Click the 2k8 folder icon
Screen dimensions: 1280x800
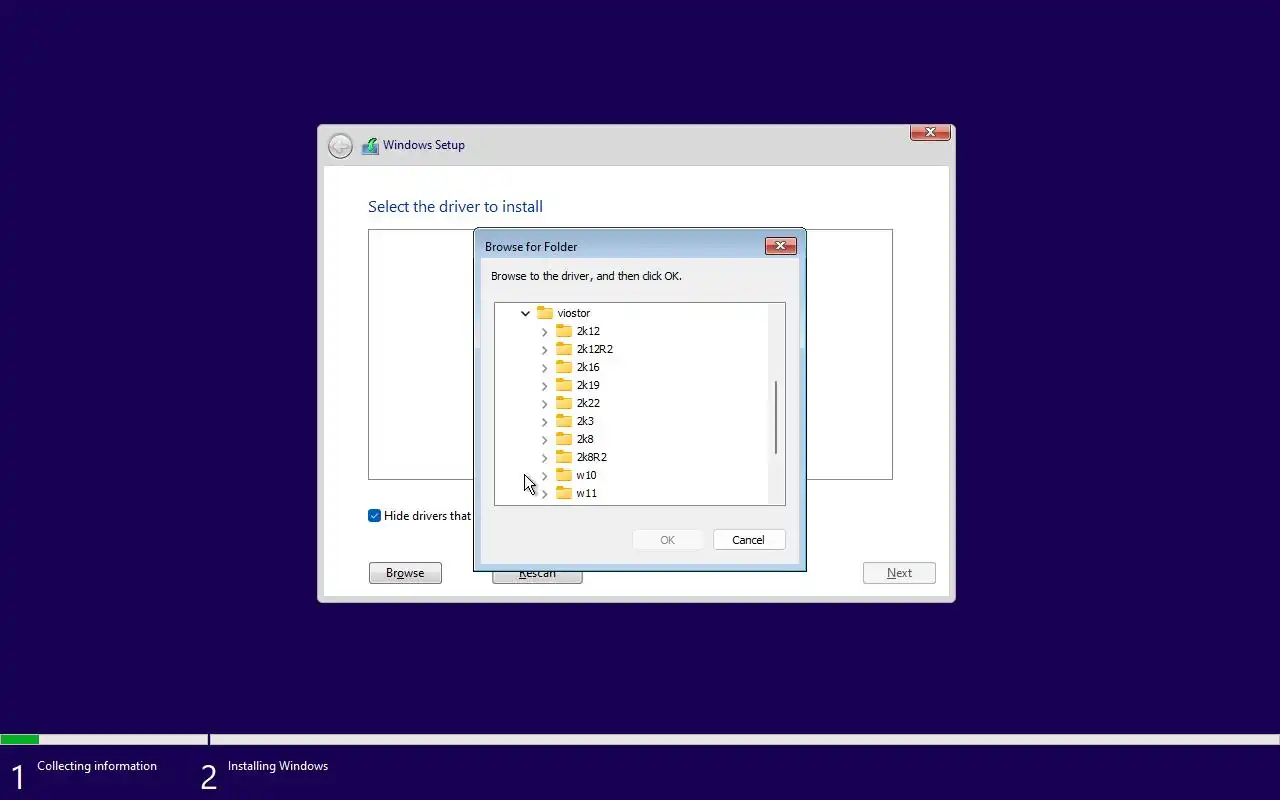click(564, 439)
